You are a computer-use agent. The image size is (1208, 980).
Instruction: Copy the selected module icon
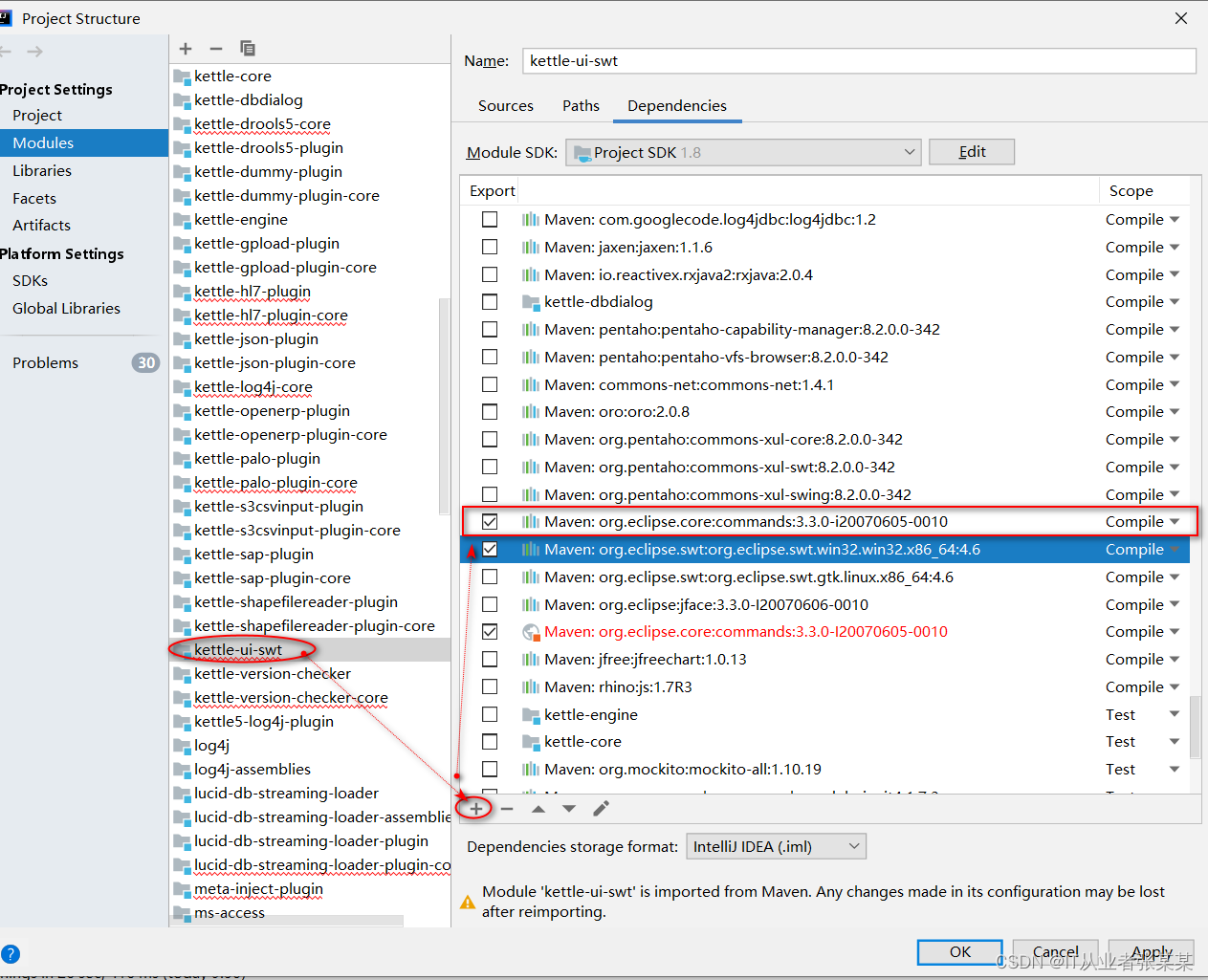(248, 49)
